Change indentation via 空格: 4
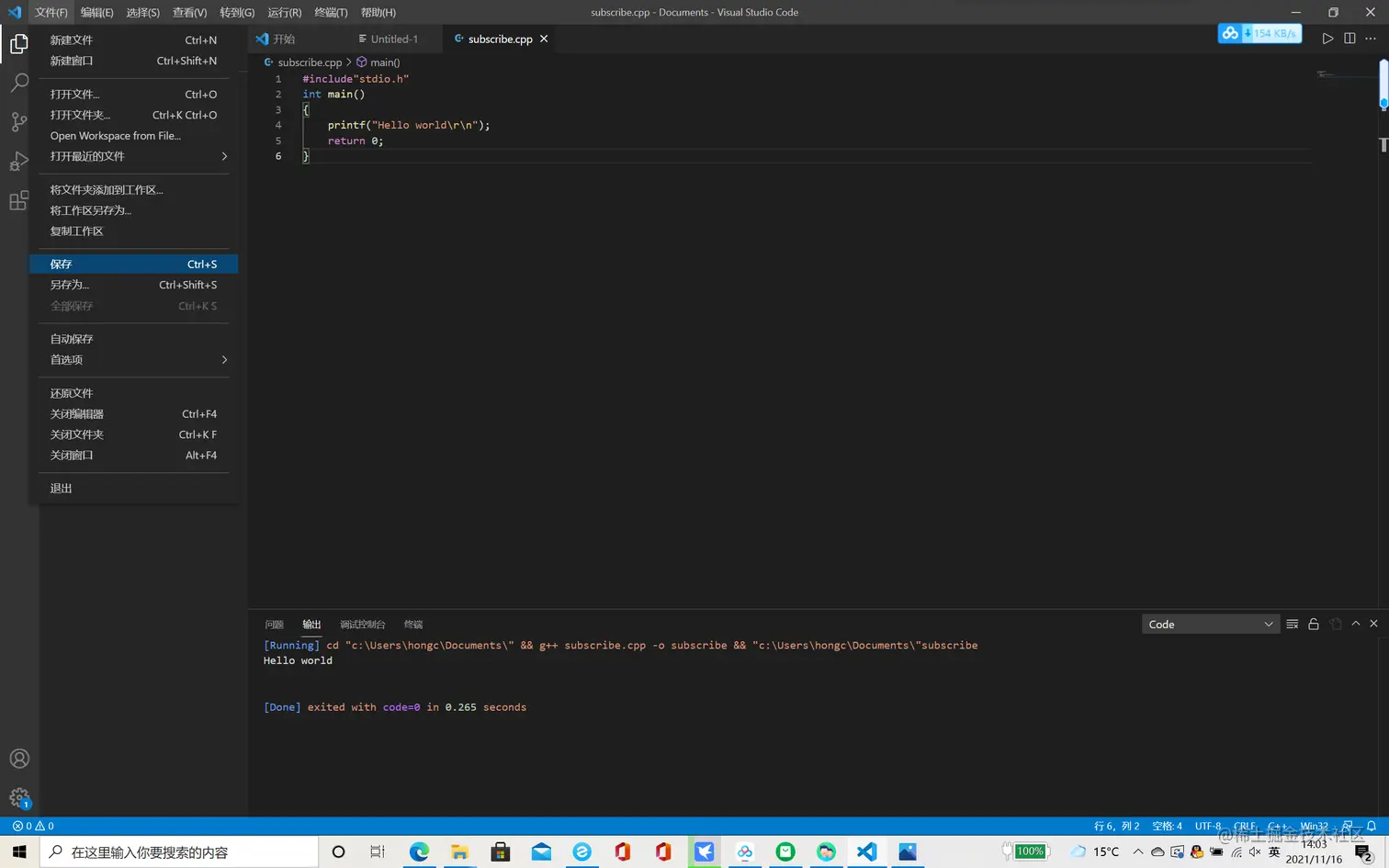Image resolution: width=1389 pixels, height=868 pixels. point(1167,826)
